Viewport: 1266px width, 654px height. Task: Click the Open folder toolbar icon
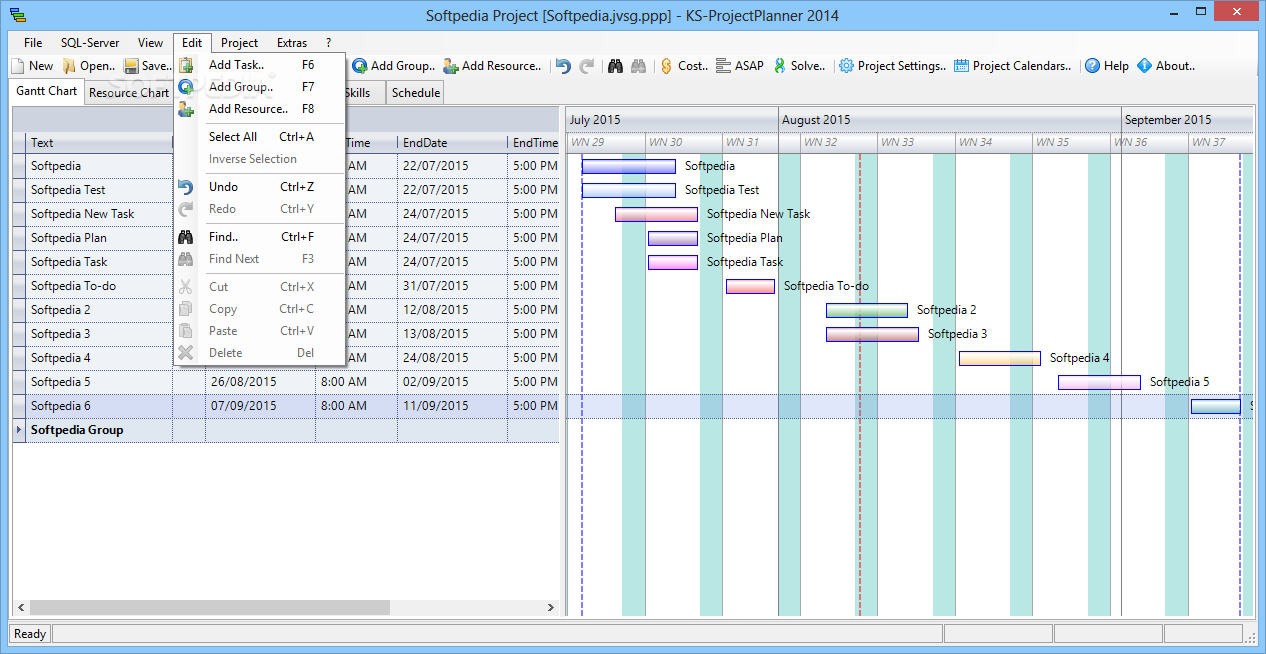pos(69,66)
